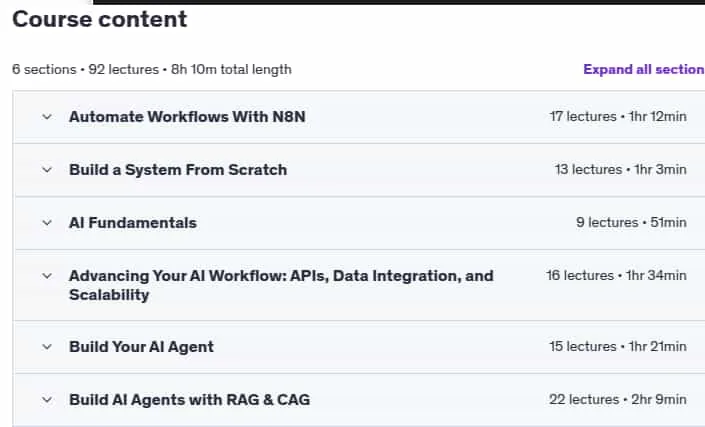Click the 17 lectures • 1hr 12min label
The height and width of the screenshot is (427, 705).
point(618,116)
